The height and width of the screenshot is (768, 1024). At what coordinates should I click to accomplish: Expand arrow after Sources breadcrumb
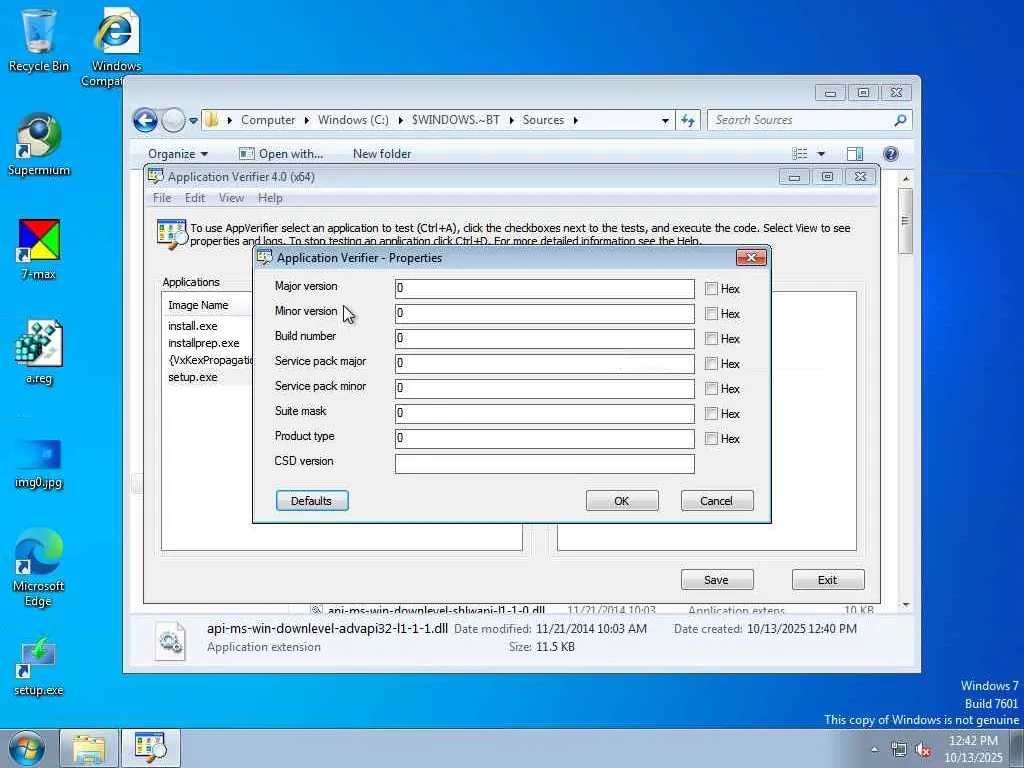coord(575,121)
